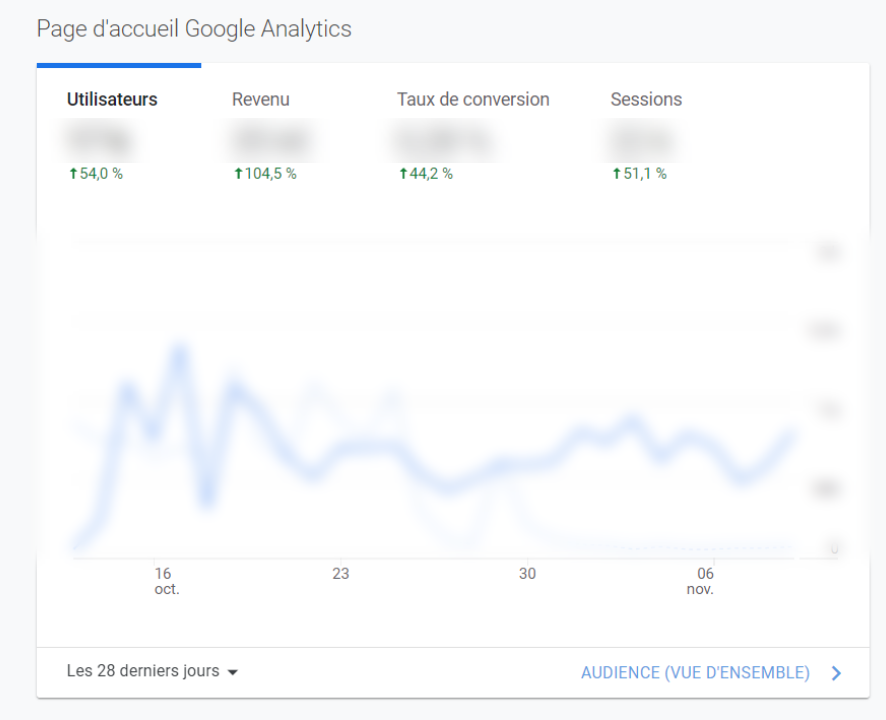
Task: Click green trend arrow beside 44,2 %
Action: [x=404, y=174]
